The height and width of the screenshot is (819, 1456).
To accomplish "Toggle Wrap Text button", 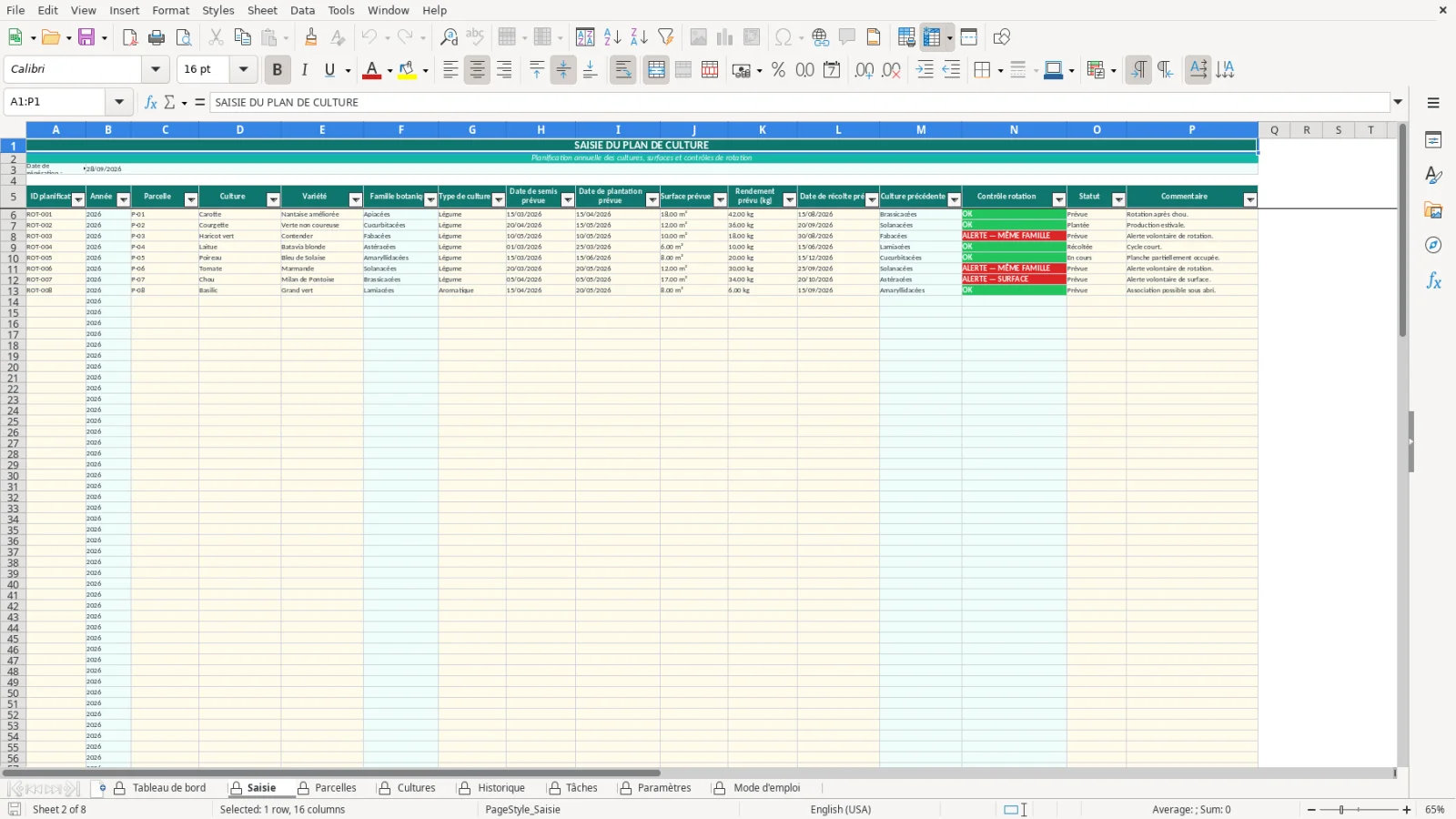I will [x=623, y=69].
